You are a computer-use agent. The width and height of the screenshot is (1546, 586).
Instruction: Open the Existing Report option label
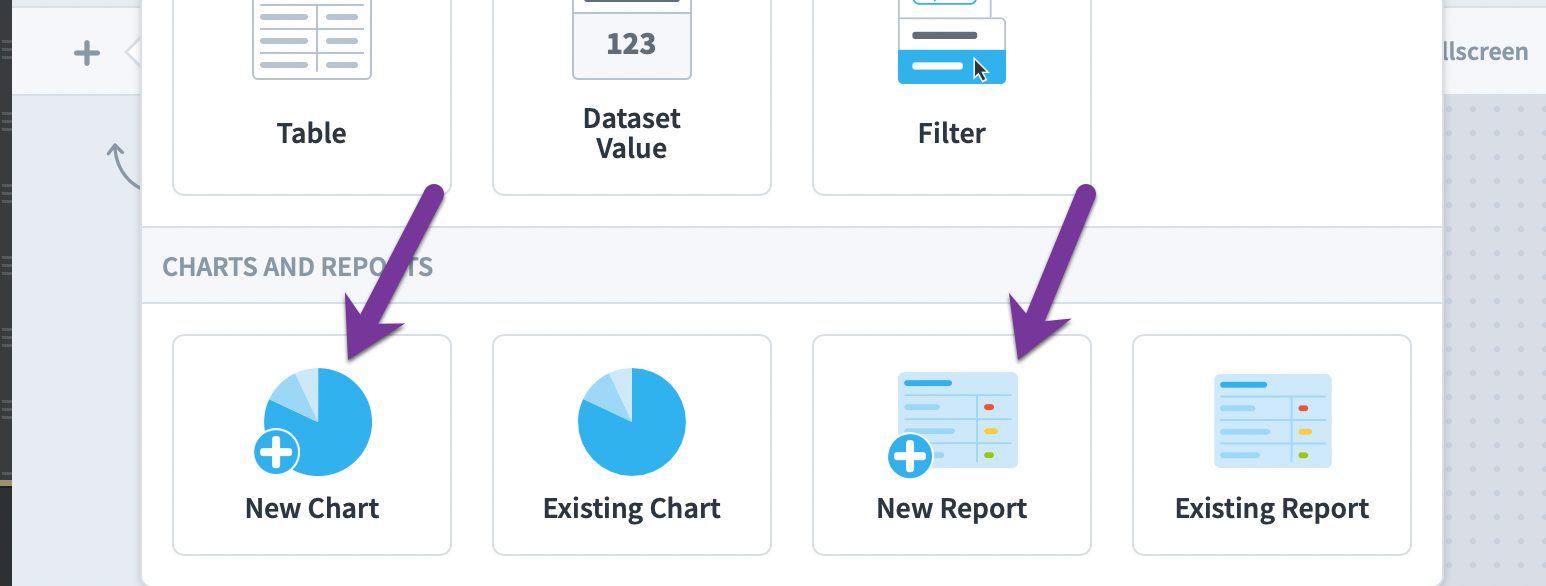(x=1272, y=508)
